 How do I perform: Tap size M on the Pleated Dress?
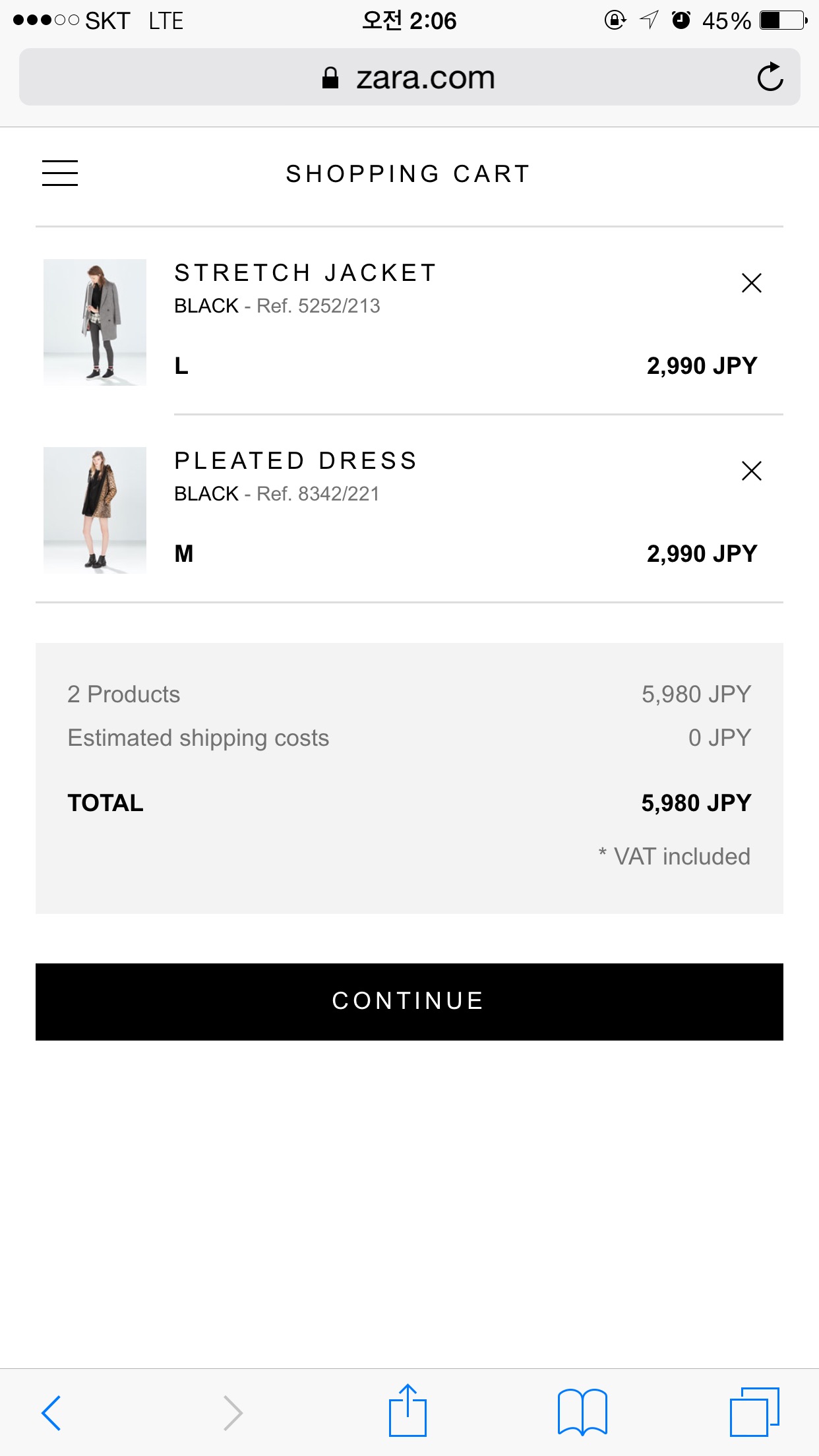(x=184, y=554)
